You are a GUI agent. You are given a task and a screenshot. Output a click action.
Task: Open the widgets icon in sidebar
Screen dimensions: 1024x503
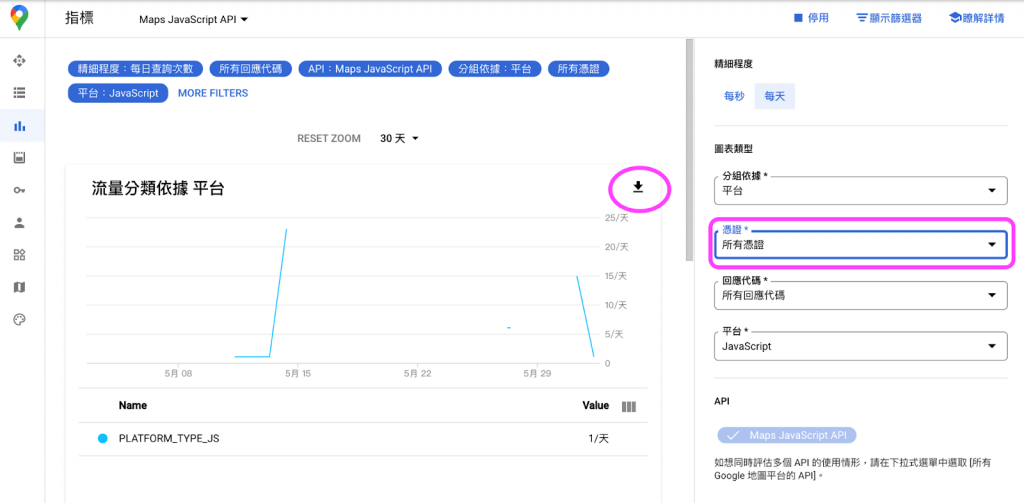20,255
